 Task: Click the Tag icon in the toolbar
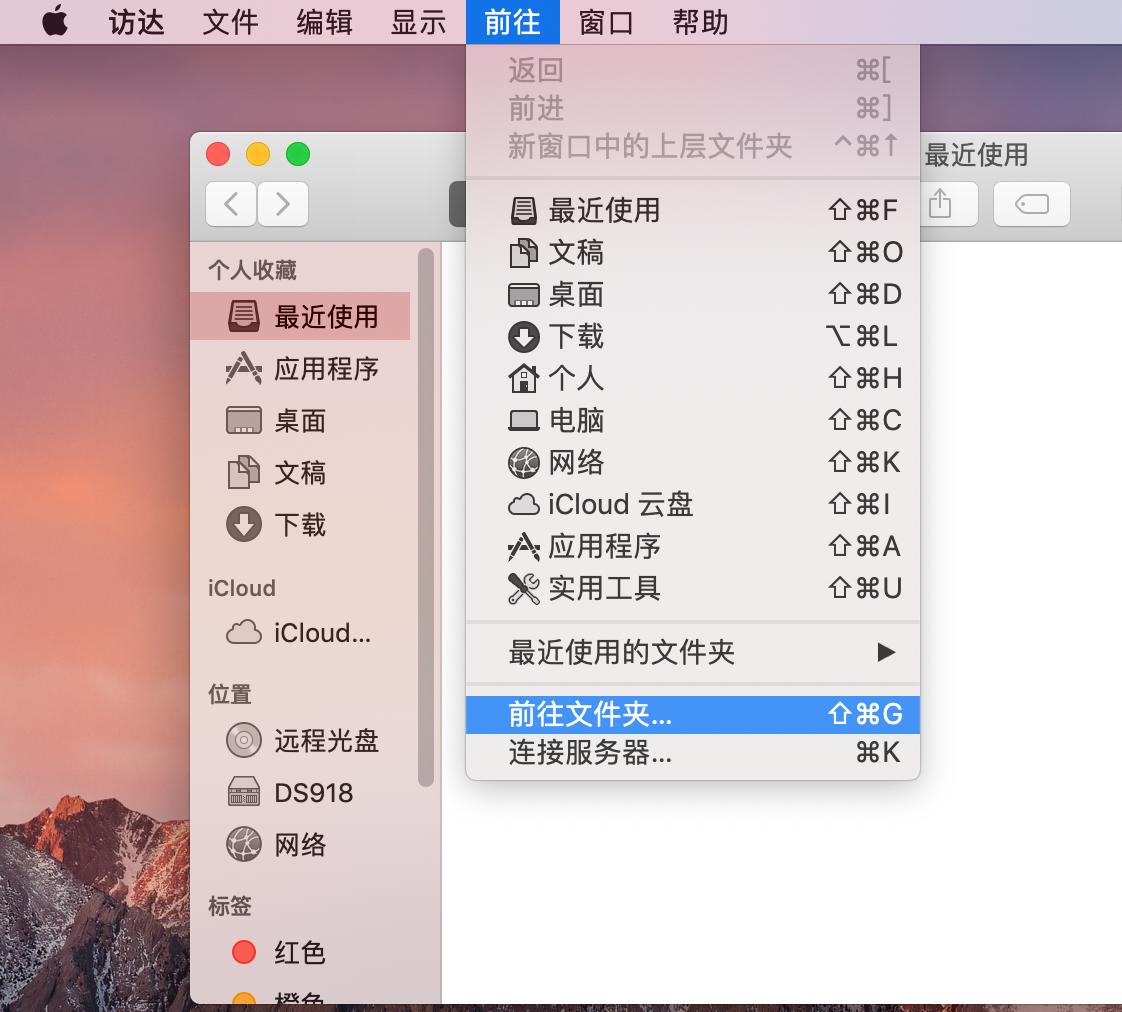coord(1031,203)
